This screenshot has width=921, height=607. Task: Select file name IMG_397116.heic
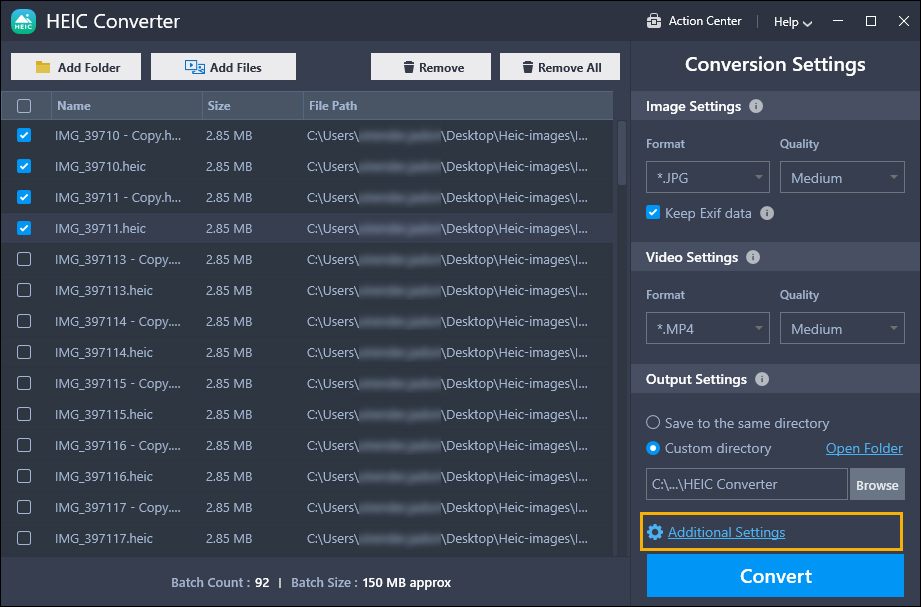[x=104, y=477]
